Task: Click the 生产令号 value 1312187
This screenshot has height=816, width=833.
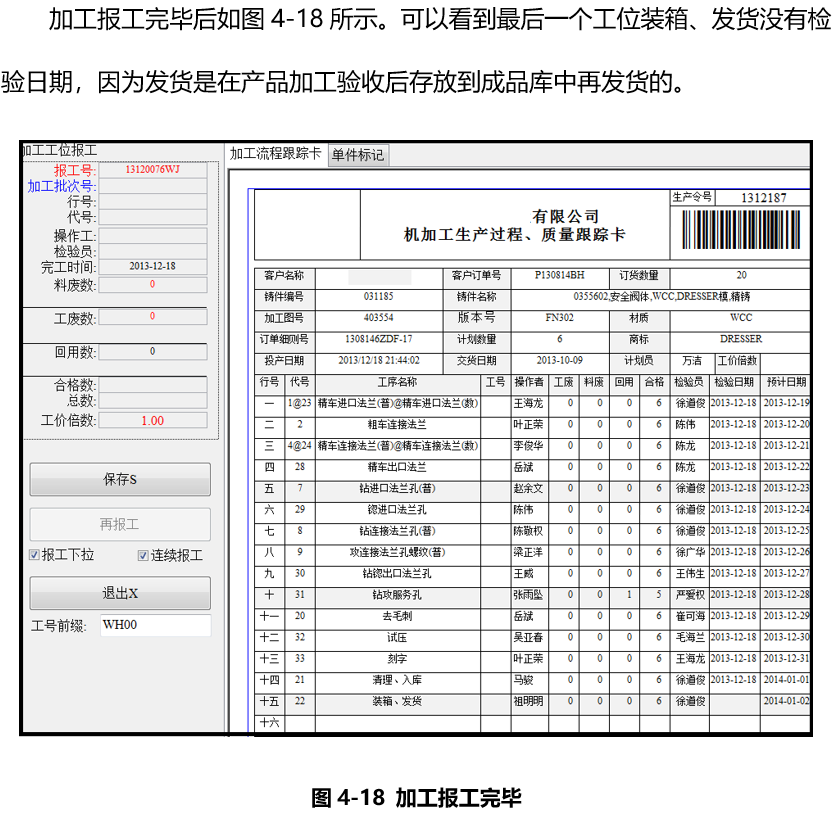Action: pyautogui.click(x=763, y=198)
